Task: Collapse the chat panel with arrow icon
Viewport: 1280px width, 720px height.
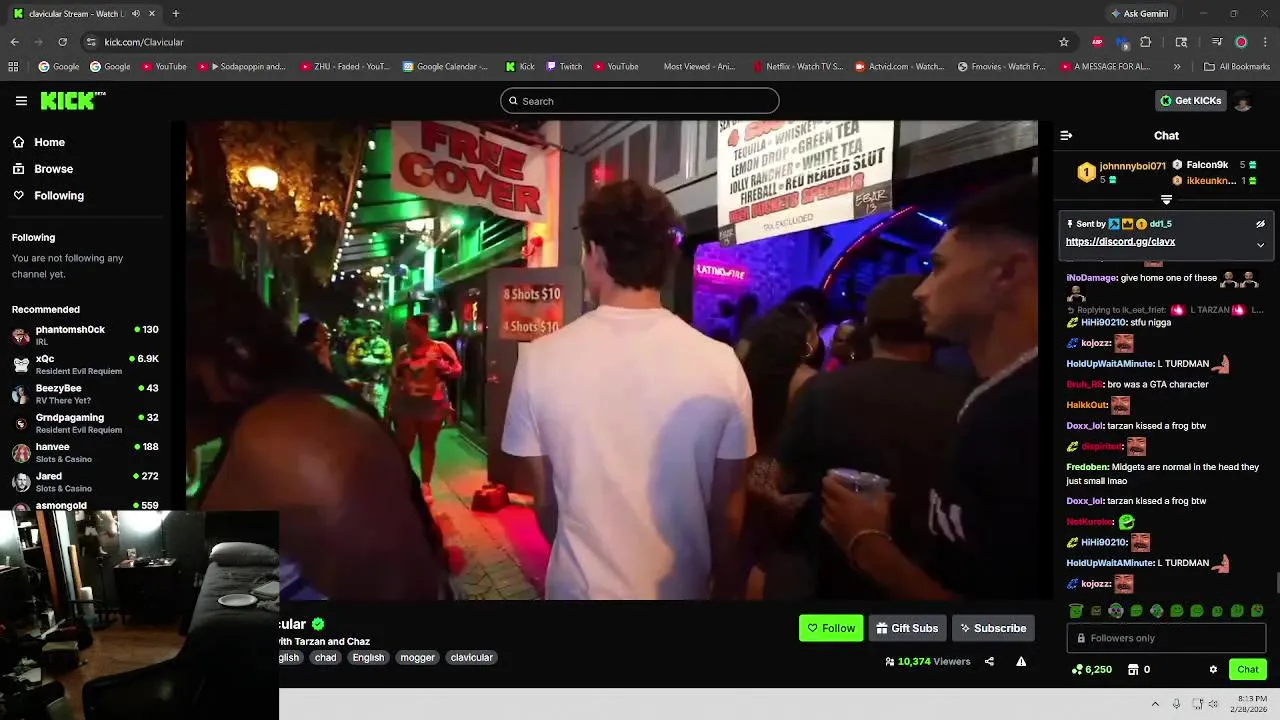Action: coord(1066,135)
